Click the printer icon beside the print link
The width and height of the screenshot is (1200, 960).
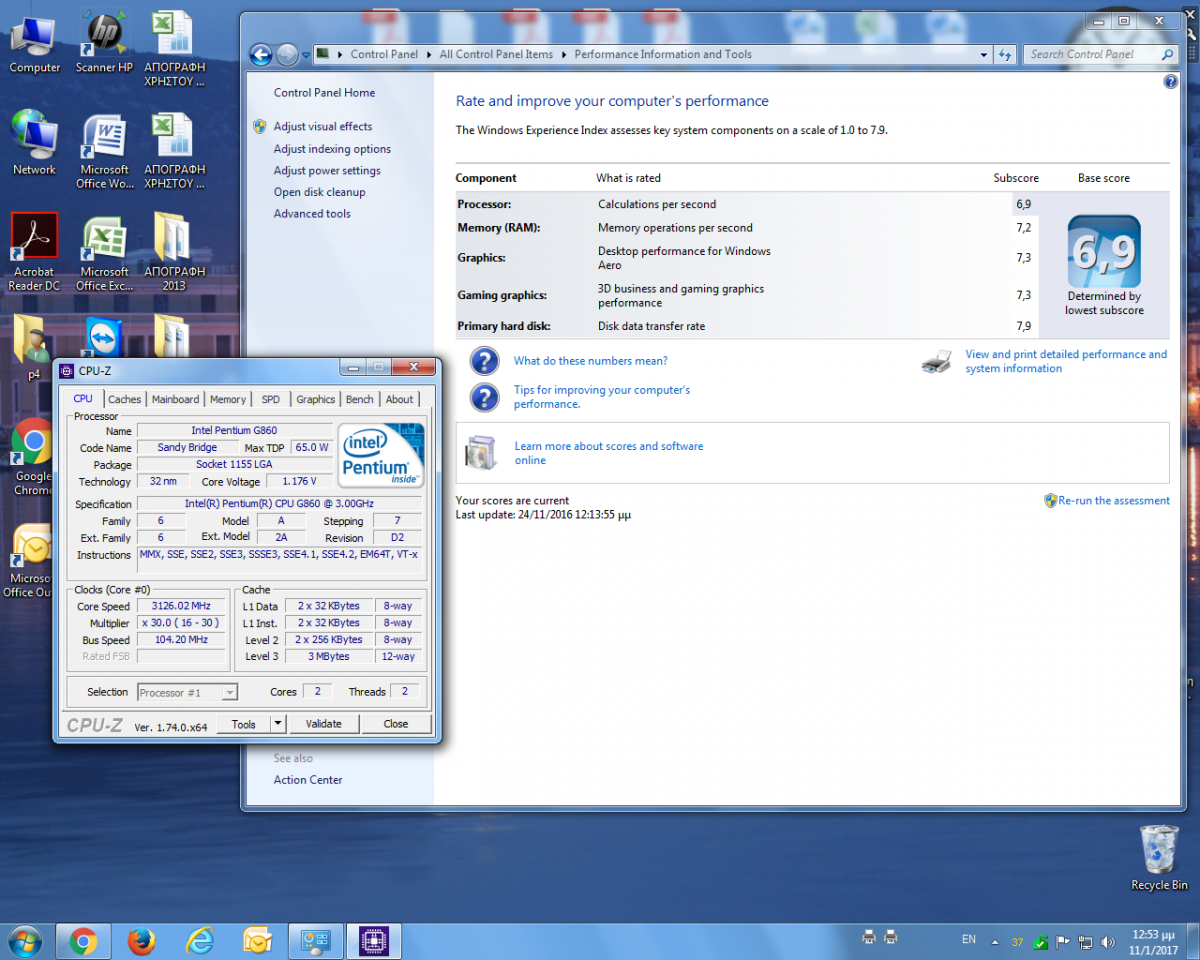(936, 362)
